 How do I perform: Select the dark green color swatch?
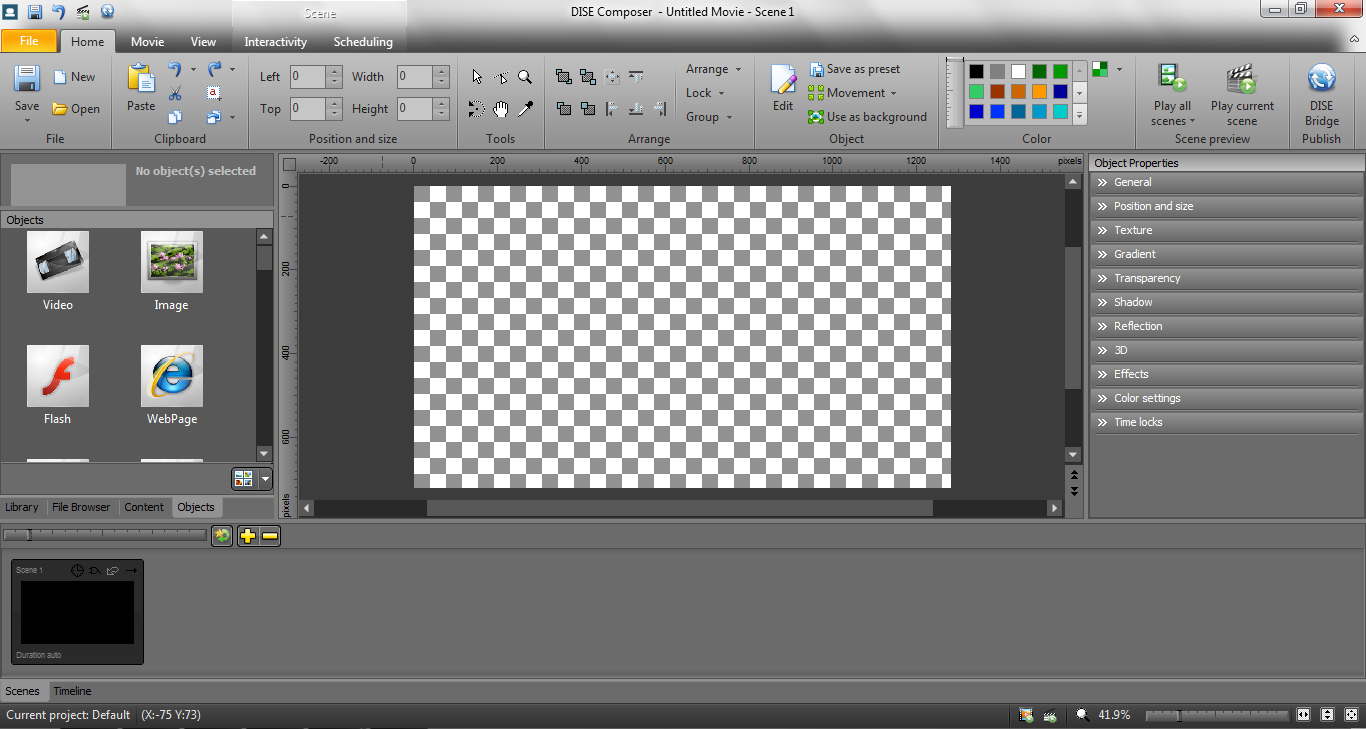click(x=1039, y=71)
